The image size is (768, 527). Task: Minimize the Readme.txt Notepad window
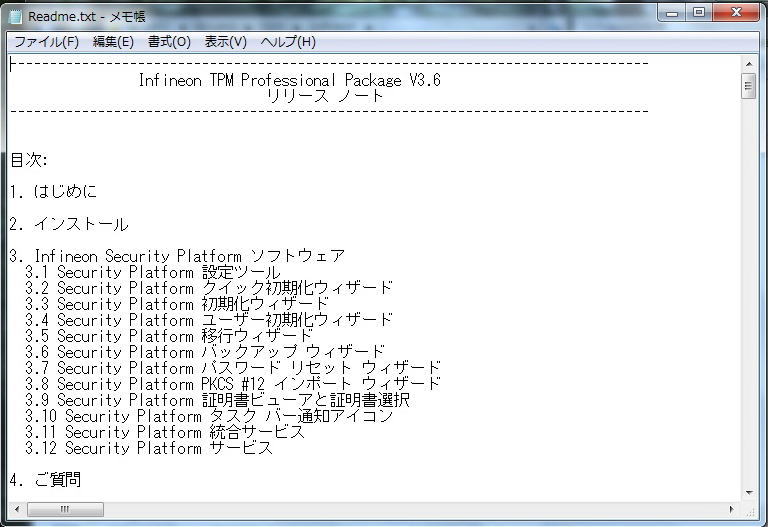coord(672,13)
